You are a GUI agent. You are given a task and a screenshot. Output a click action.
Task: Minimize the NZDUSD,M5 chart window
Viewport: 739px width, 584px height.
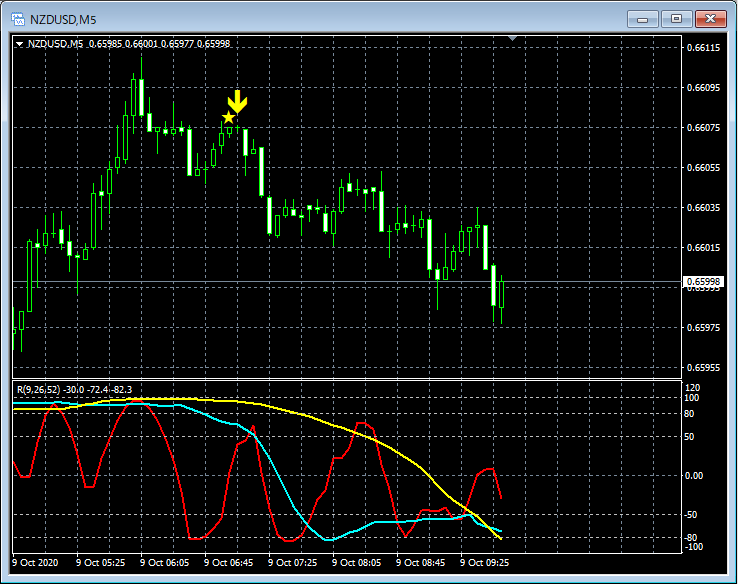coord(642,19)
